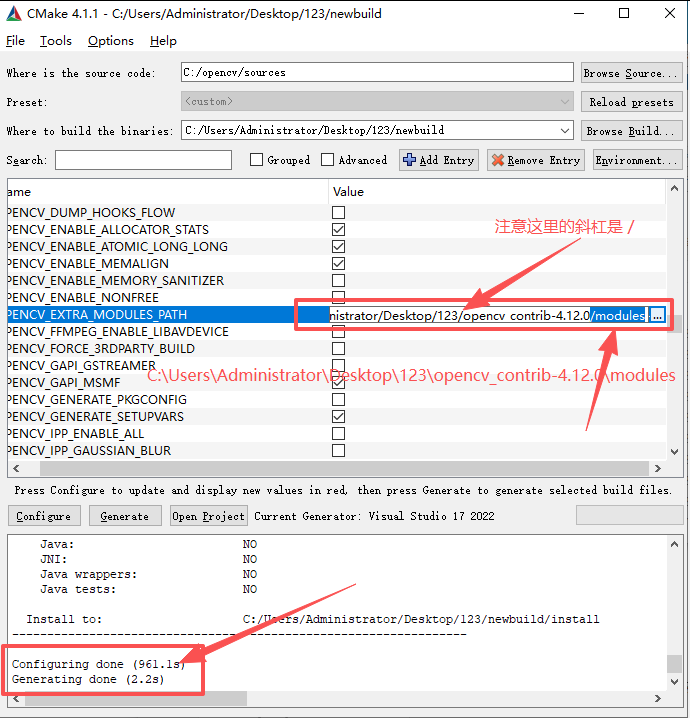Open the Tools menu
This screenshot has width=690, height=718.
pyautogui.click(x=56, y=41)
